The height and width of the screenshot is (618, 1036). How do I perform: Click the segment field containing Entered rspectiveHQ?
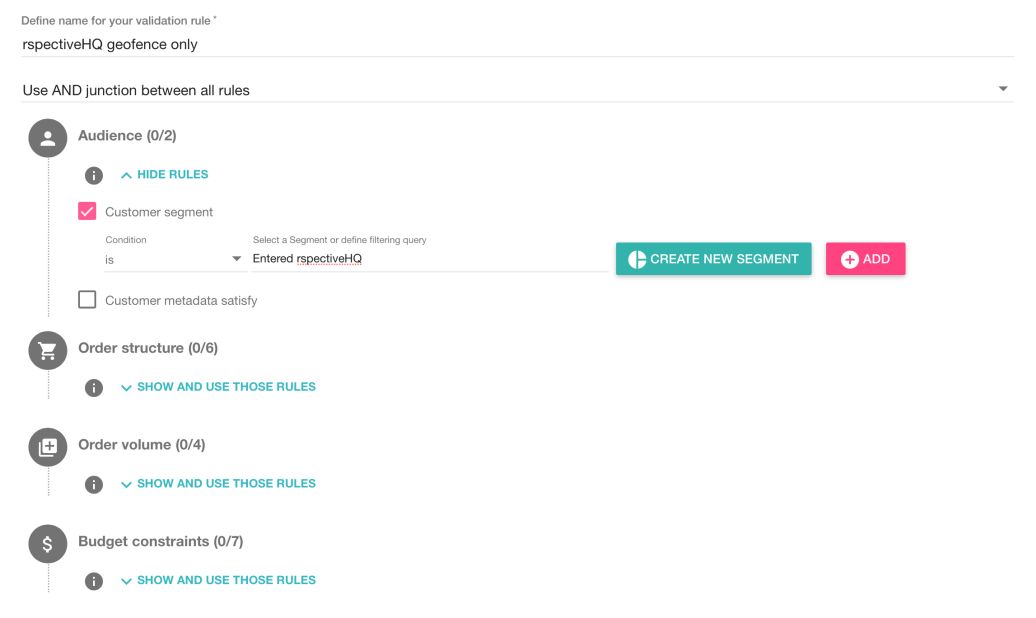(429, 259)
